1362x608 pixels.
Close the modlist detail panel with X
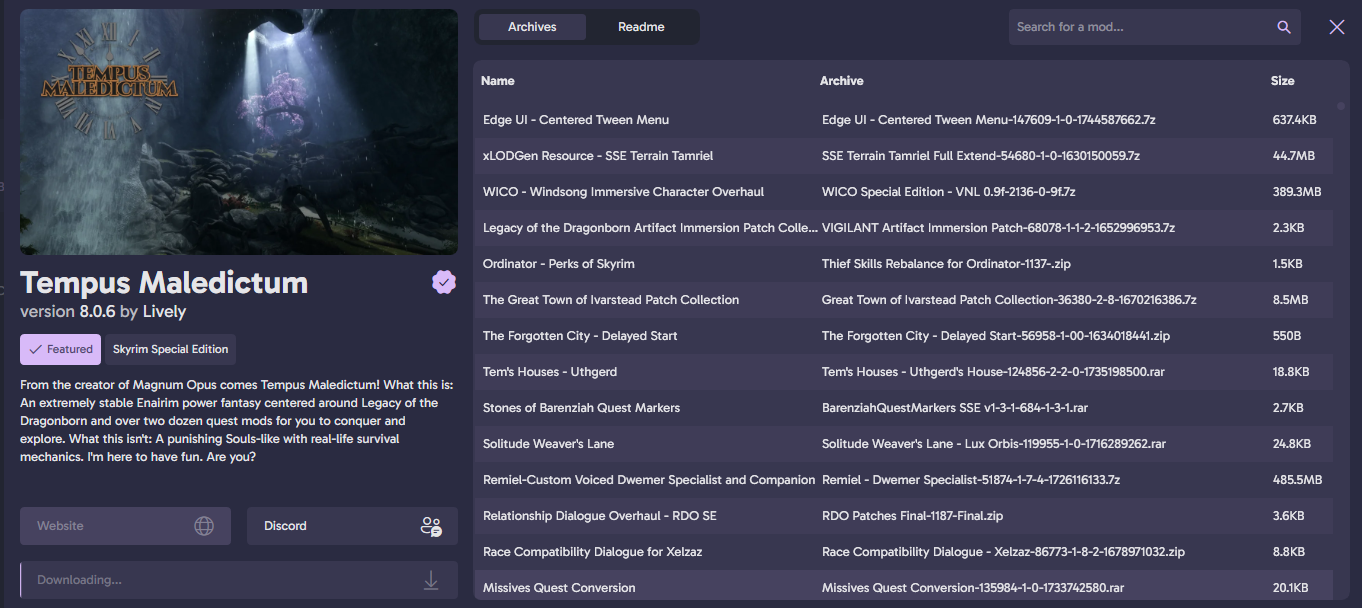pos(1337,27)
